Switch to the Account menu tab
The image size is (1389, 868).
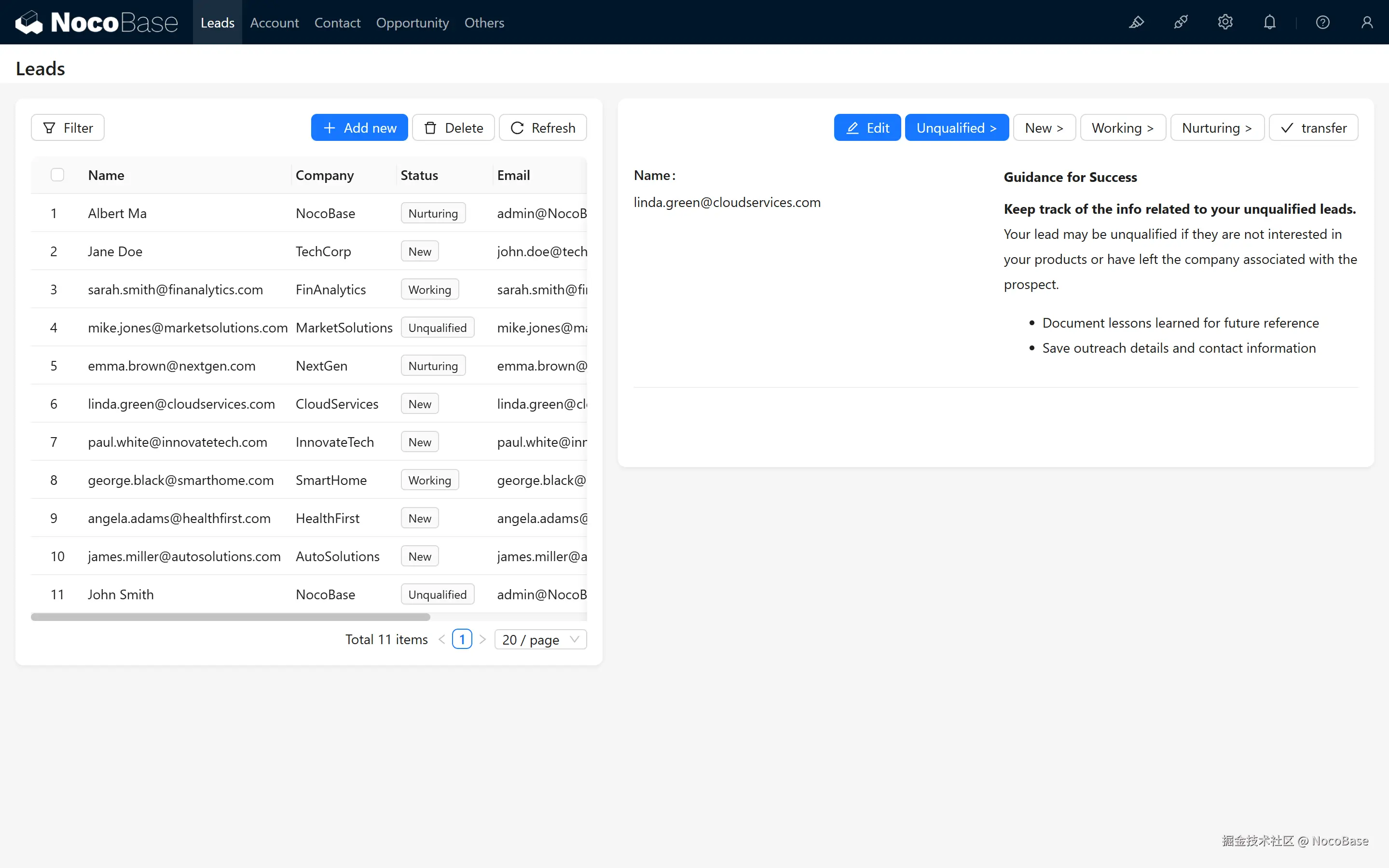click(275, 22)
